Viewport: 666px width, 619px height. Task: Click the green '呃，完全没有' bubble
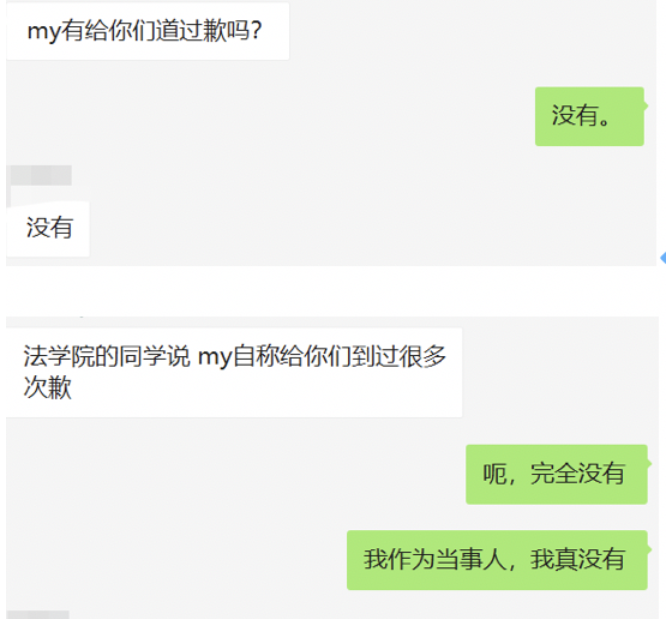tap(556, 474)
